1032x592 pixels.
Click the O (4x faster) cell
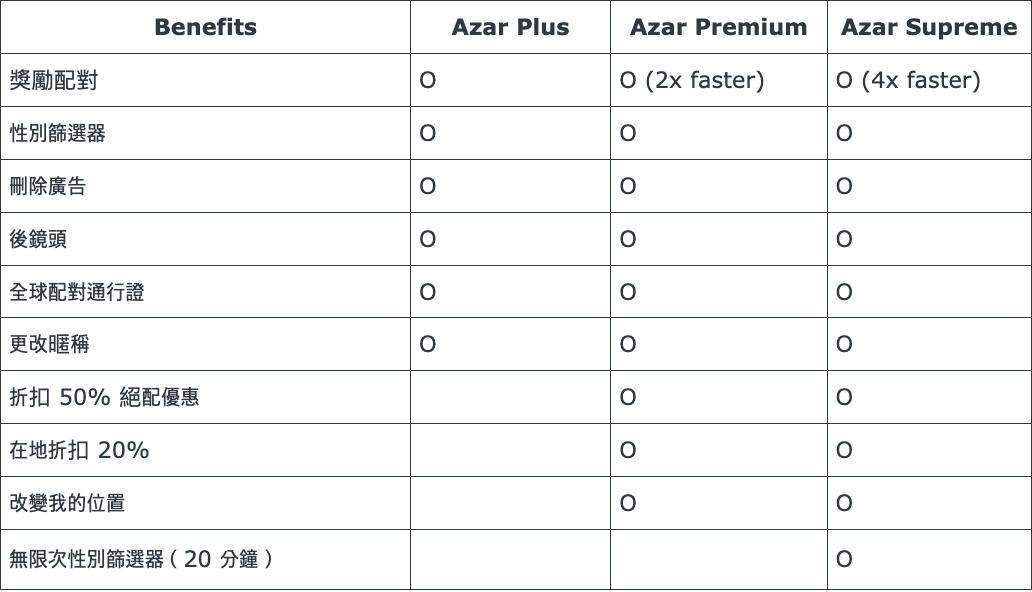tap(908, 81)
